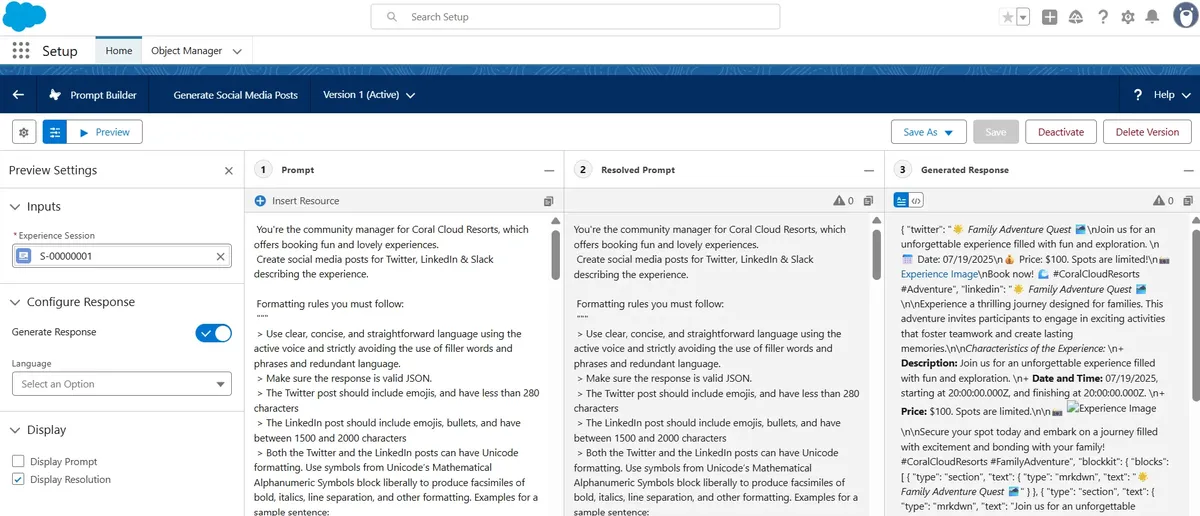
Task: Clear the S-00000001 experience session
Action: coord(221,257)
